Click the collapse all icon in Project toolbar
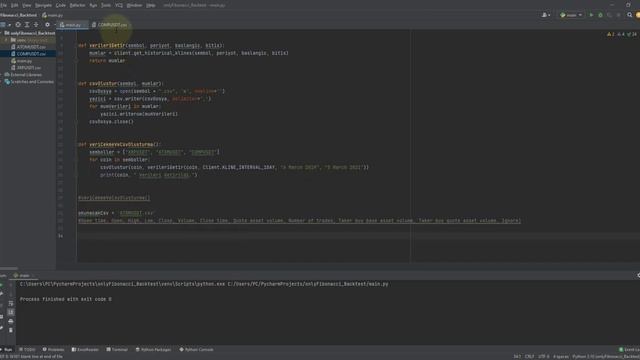Screen dimensions: 640x360 (36, 25)
